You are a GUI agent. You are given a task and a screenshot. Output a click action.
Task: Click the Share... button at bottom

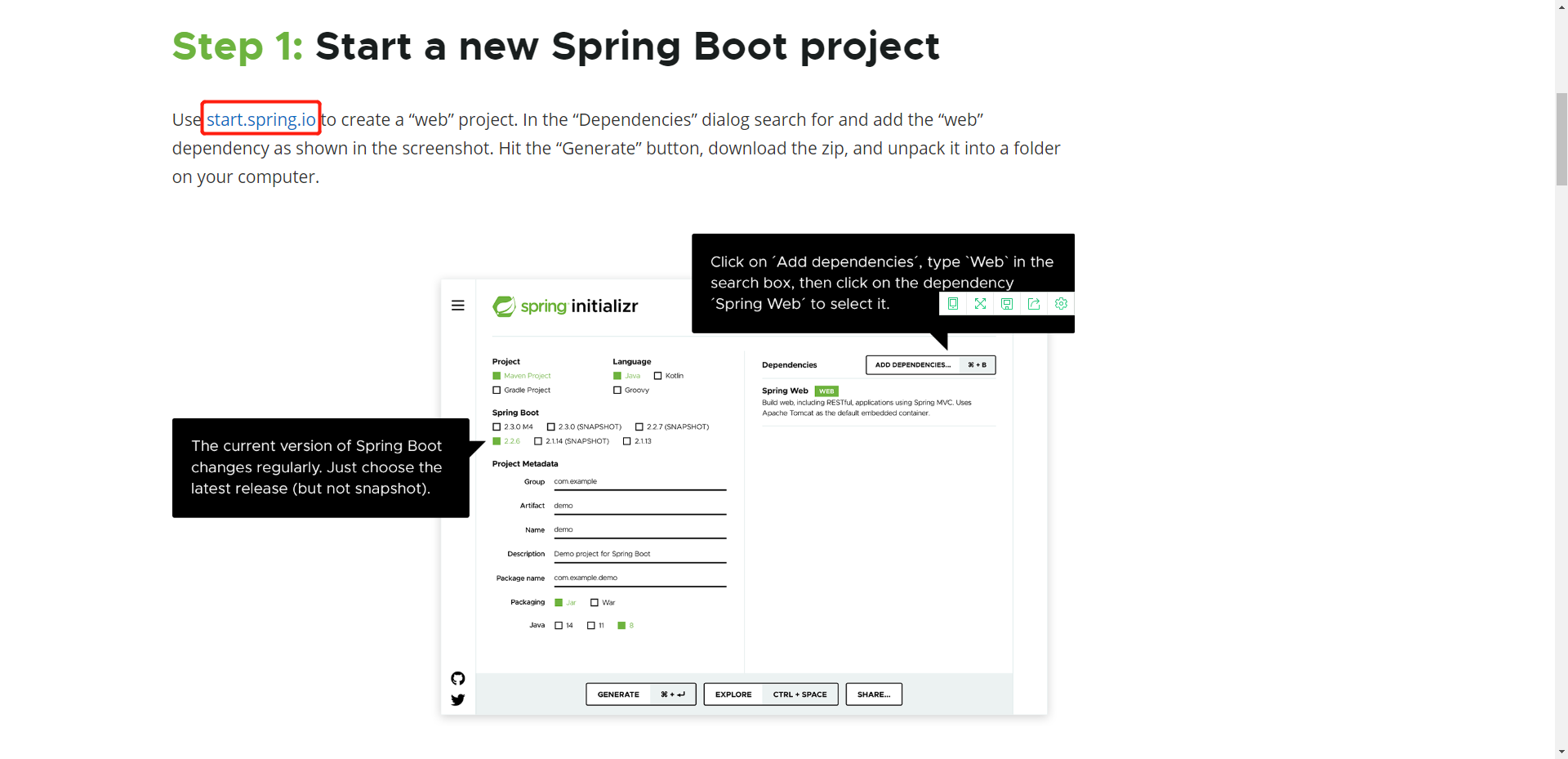tap(874, 694)
